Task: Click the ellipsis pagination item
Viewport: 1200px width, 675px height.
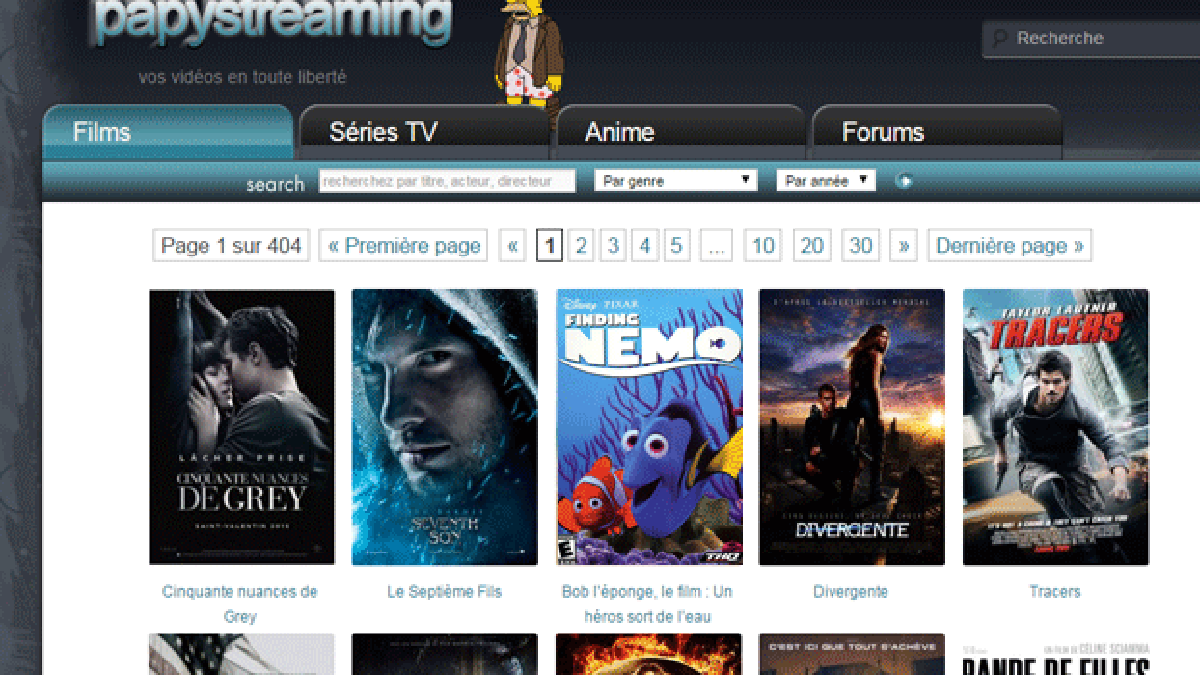Action: tap(716, 245)
